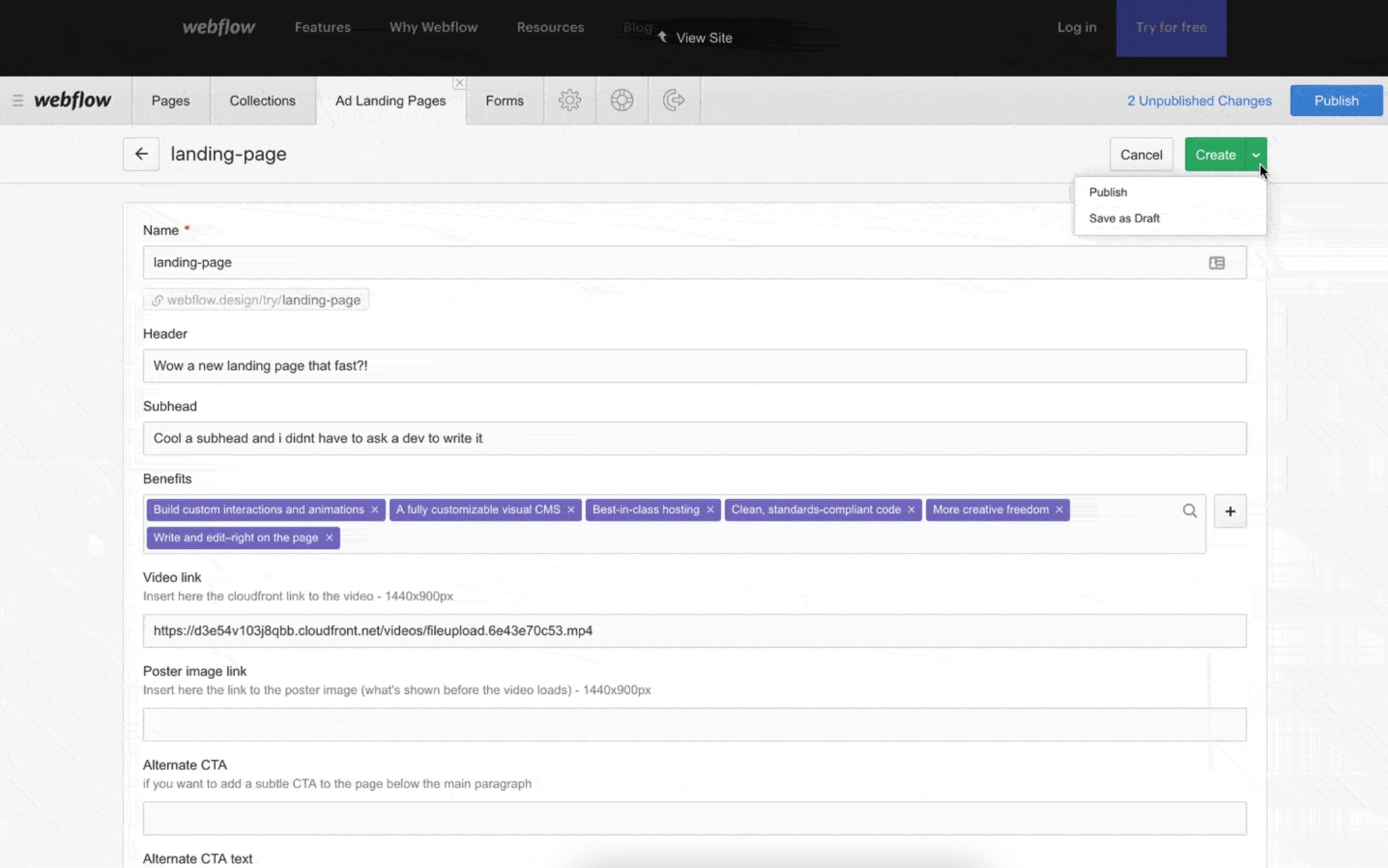
Task: Click the Try for free button
Action: [1171, 28]
